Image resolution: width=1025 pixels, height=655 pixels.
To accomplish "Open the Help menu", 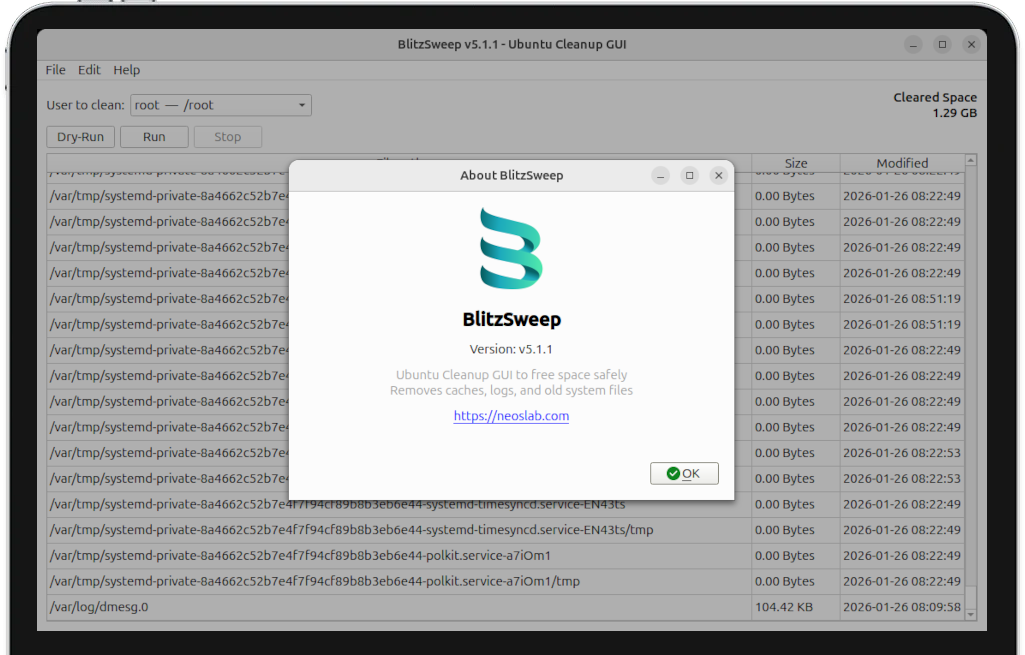I will pos(126,70).
